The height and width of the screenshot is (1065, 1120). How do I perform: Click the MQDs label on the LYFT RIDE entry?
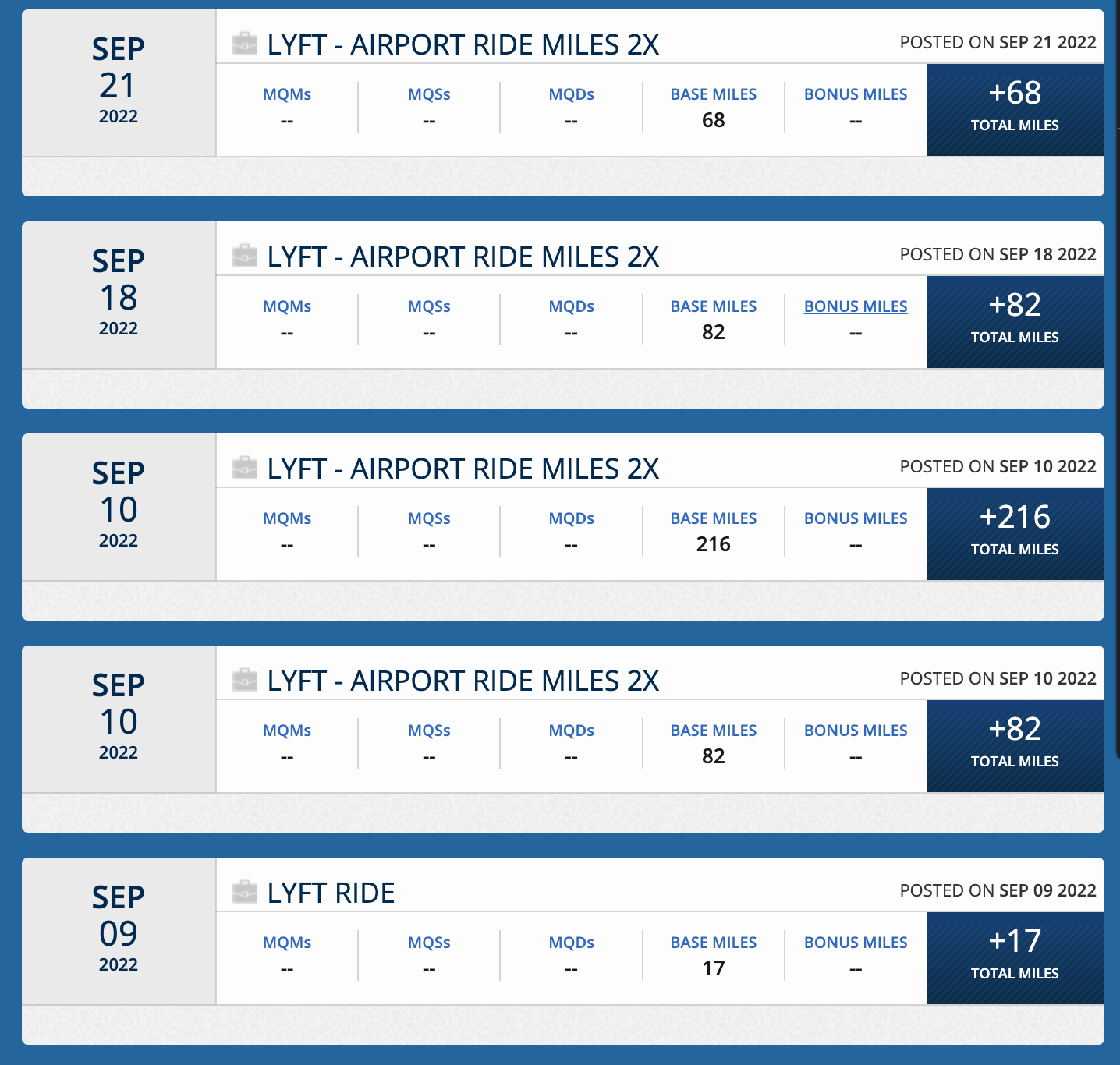[x=571, y=942]
